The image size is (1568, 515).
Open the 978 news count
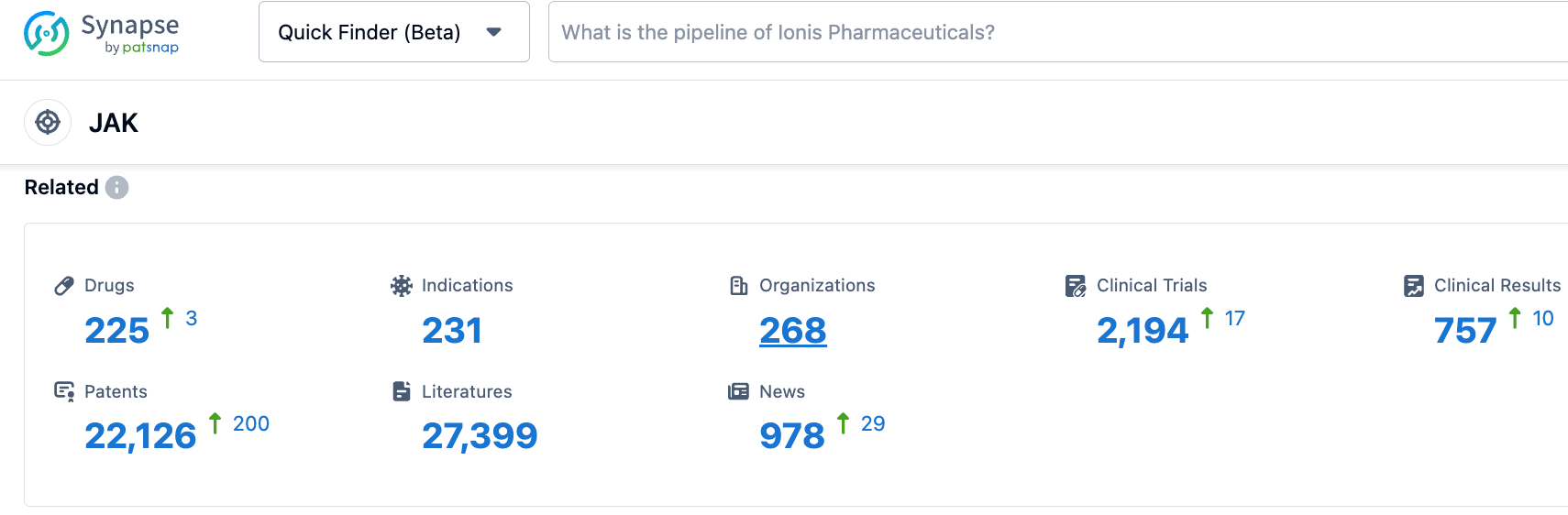coord(792,435)
